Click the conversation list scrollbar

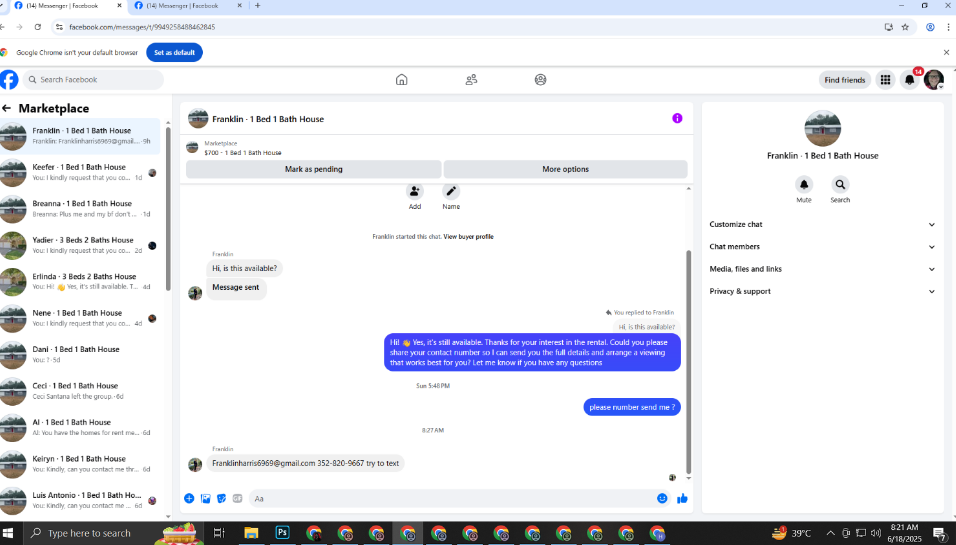(168, 209)
